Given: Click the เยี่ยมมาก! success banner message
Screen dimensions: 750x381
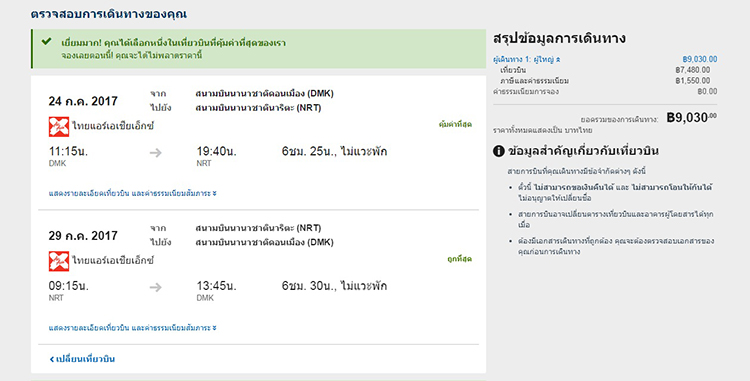Looking at the screenshot, I should 174,43.
